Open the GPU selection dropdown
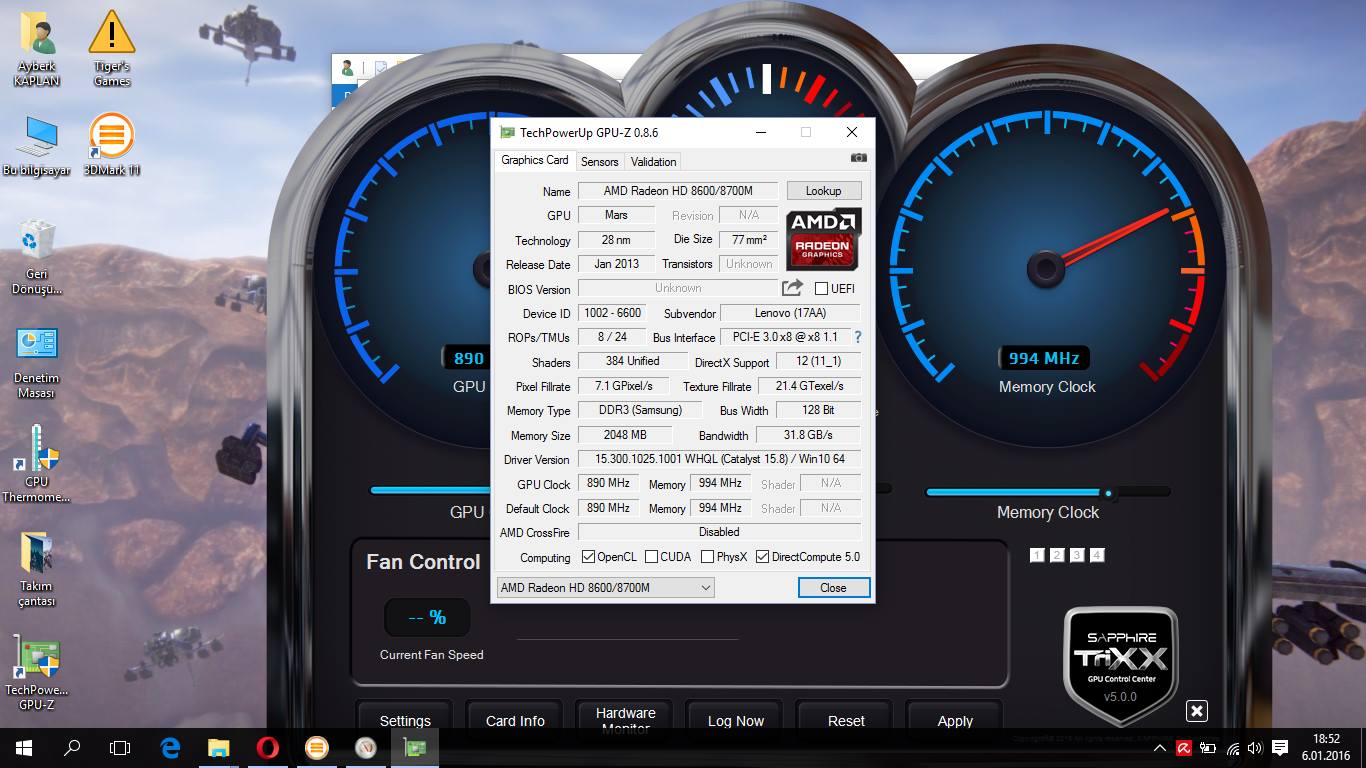Screen dimensions: 1366x768 click(x=605, y=588)
